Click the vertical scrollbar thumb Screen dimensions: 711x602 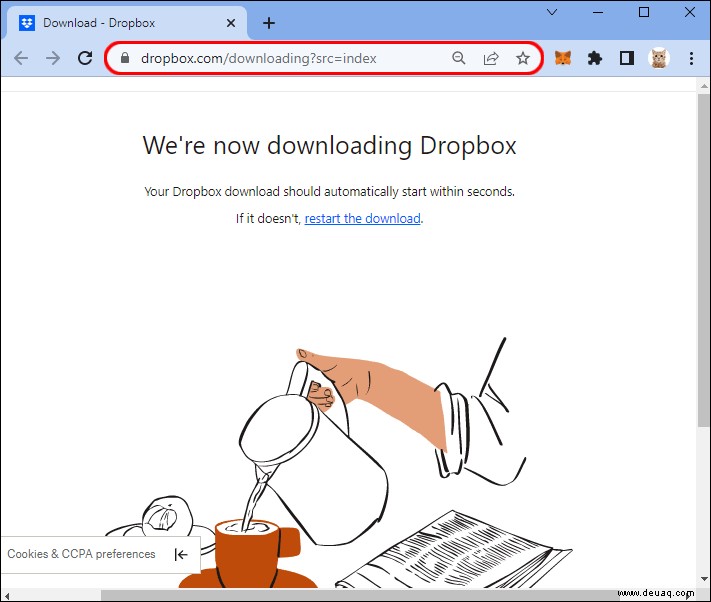[x=704, y=260]
